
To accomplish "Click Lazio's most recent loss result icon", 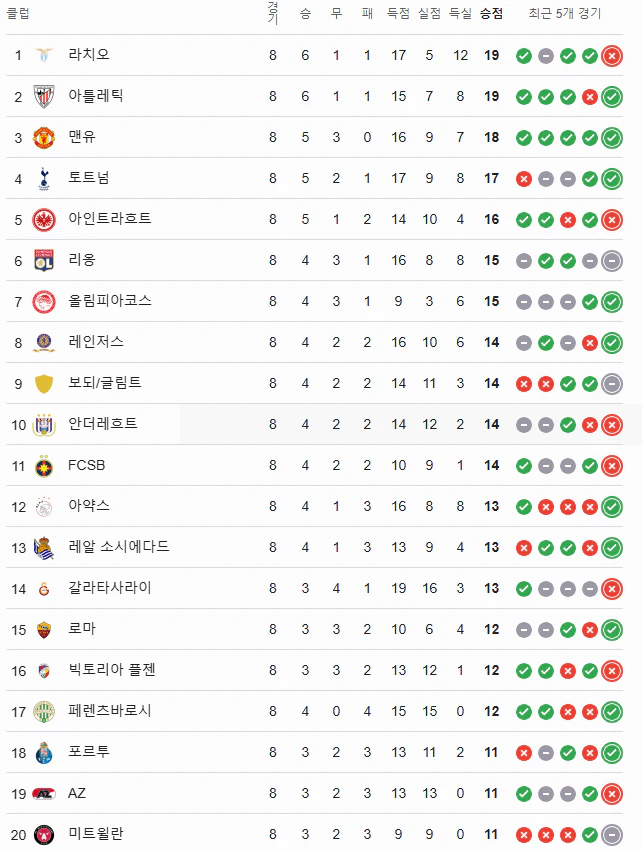I will pyautogui.click(x=612, y=56).
